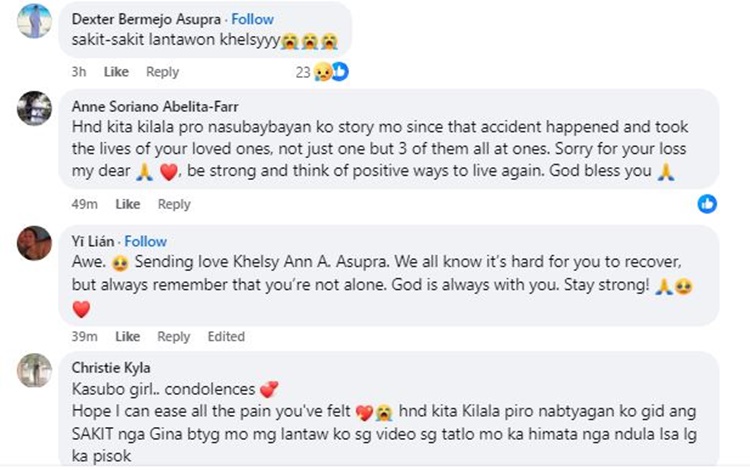Image resolution: width=750 pixels, height=470 pixels.
Task: Reply to Anne Soriano Abelita-Farr's comment
Action: tap(173, 204)
